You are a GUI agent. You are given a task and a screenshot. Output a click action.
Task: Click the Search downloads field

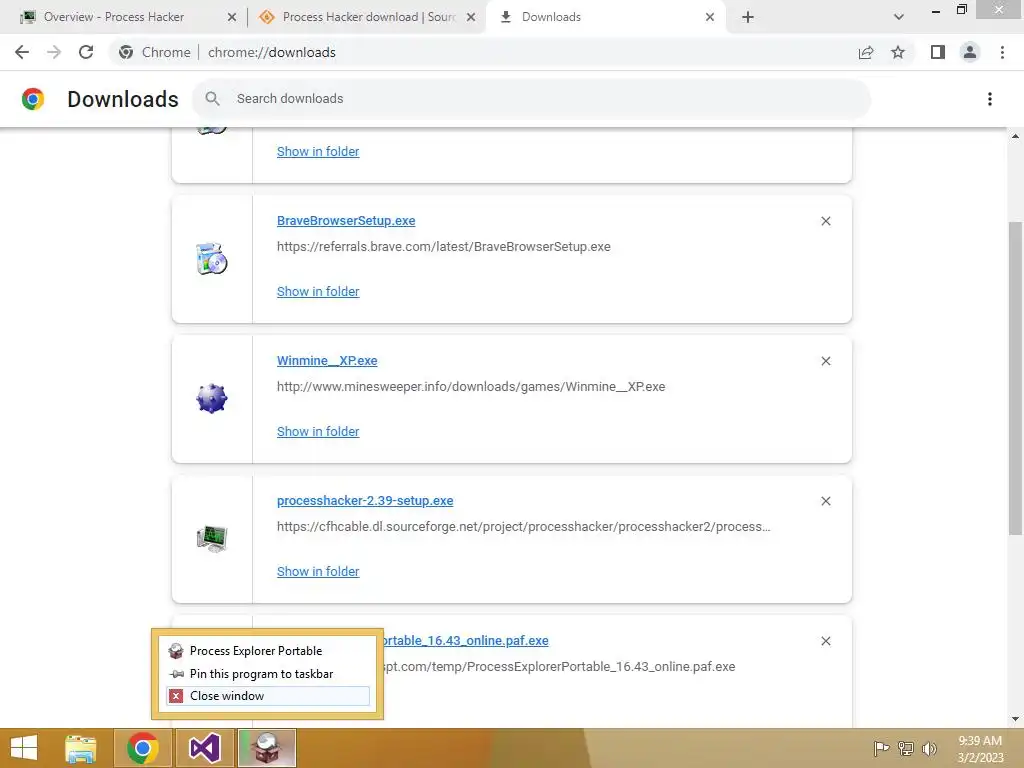[532, 99]
